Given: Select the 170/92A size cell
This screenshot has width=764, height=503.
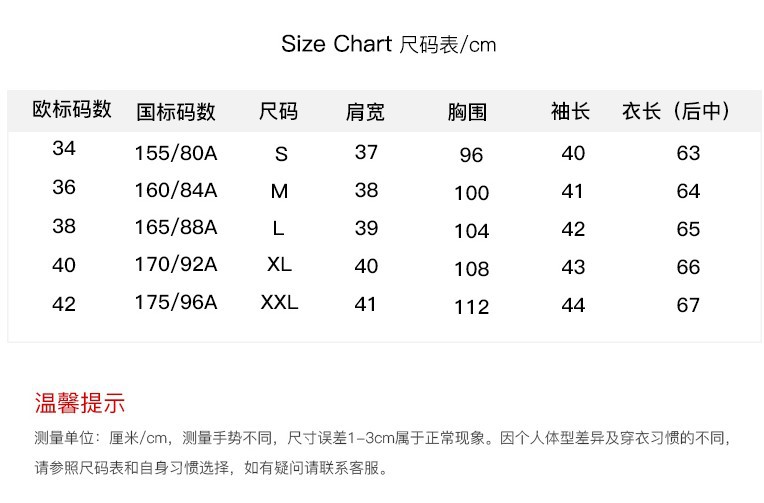Looking at the screenshot, I should pos(175,266).
